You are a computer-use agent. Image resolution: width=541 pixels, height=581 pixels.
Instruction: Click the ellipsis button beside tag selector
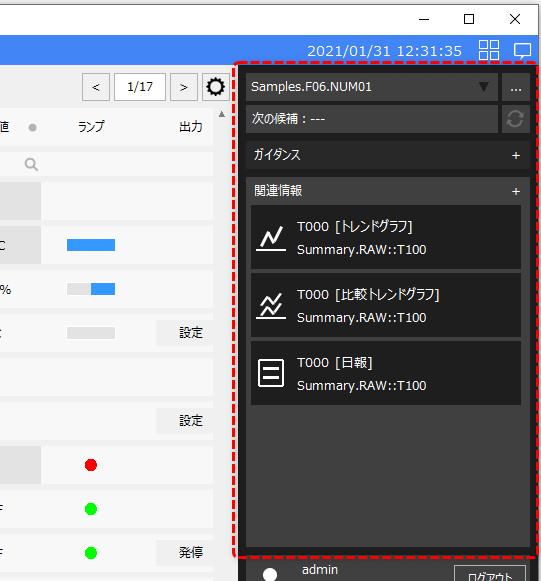516,87
